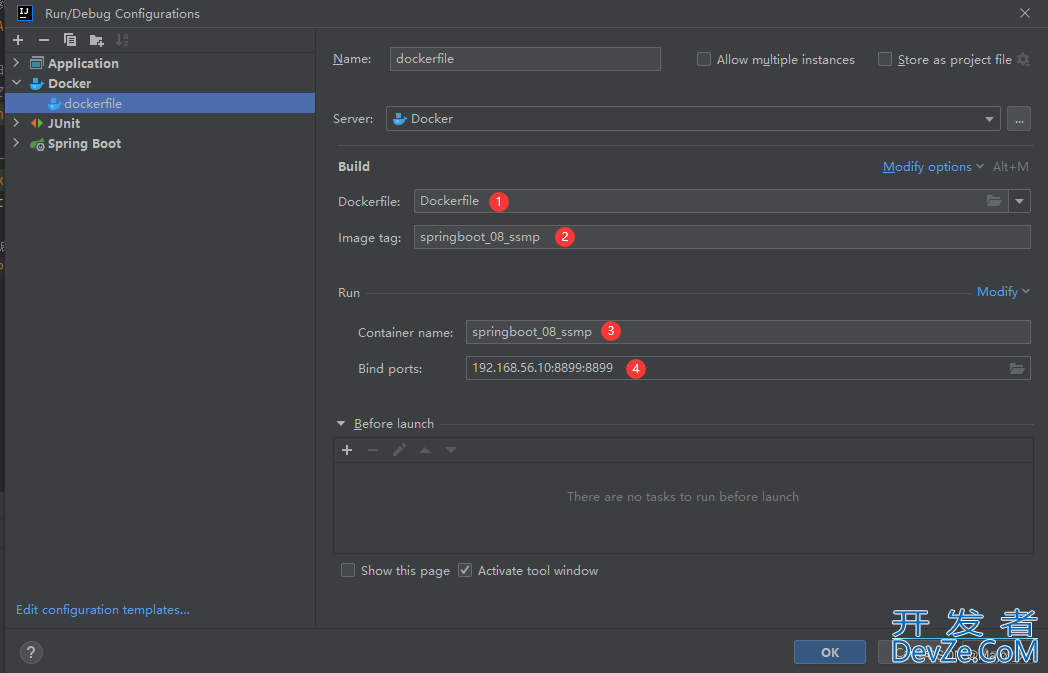Open Bind ports folder browse icon
This screenshot has height=673, width=1048.
1017,368
